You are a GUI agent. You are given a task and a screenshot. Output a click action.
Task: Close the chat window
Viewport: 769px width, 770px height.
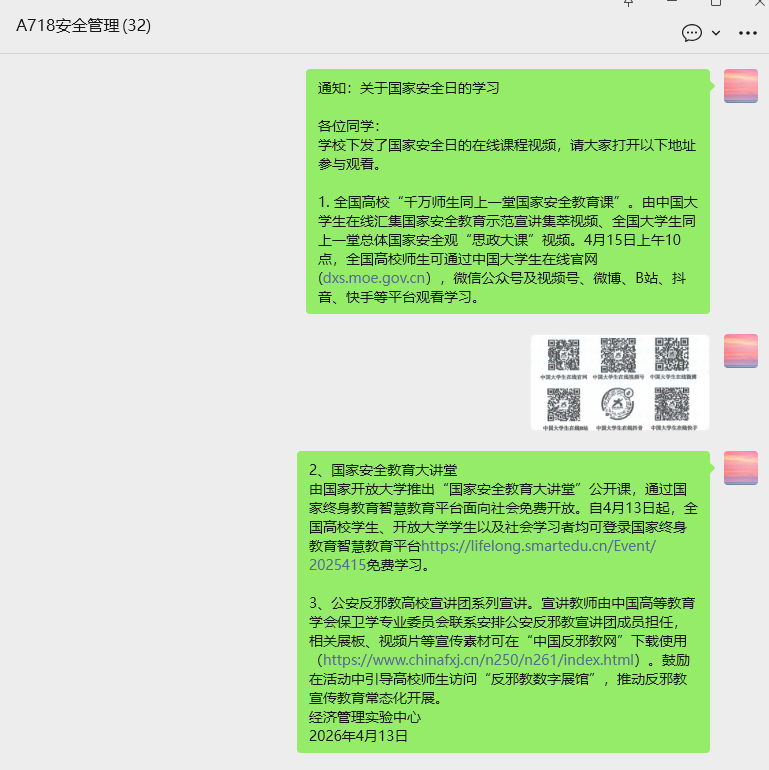coord(759,3)
